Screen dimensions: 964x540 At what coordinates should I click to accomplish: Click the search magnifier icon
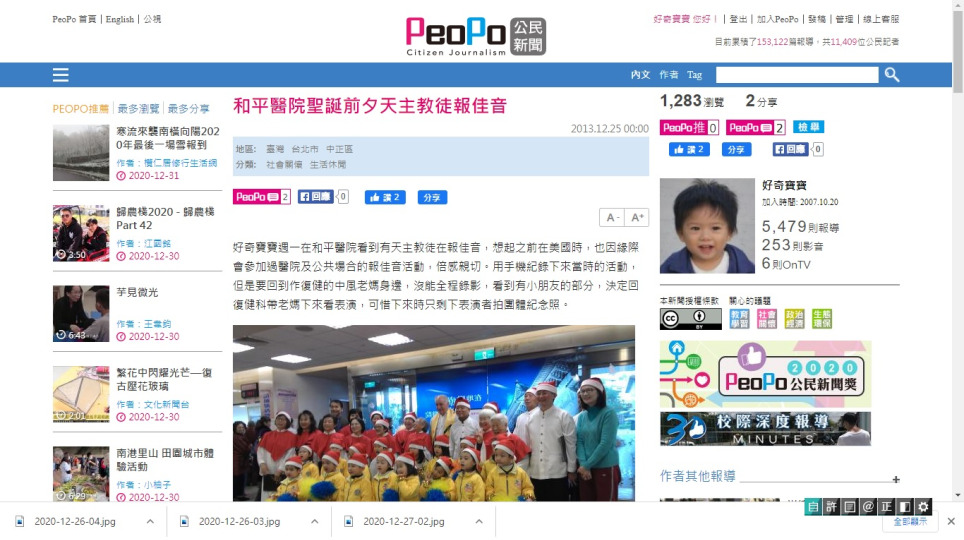(x=891, y=75)
